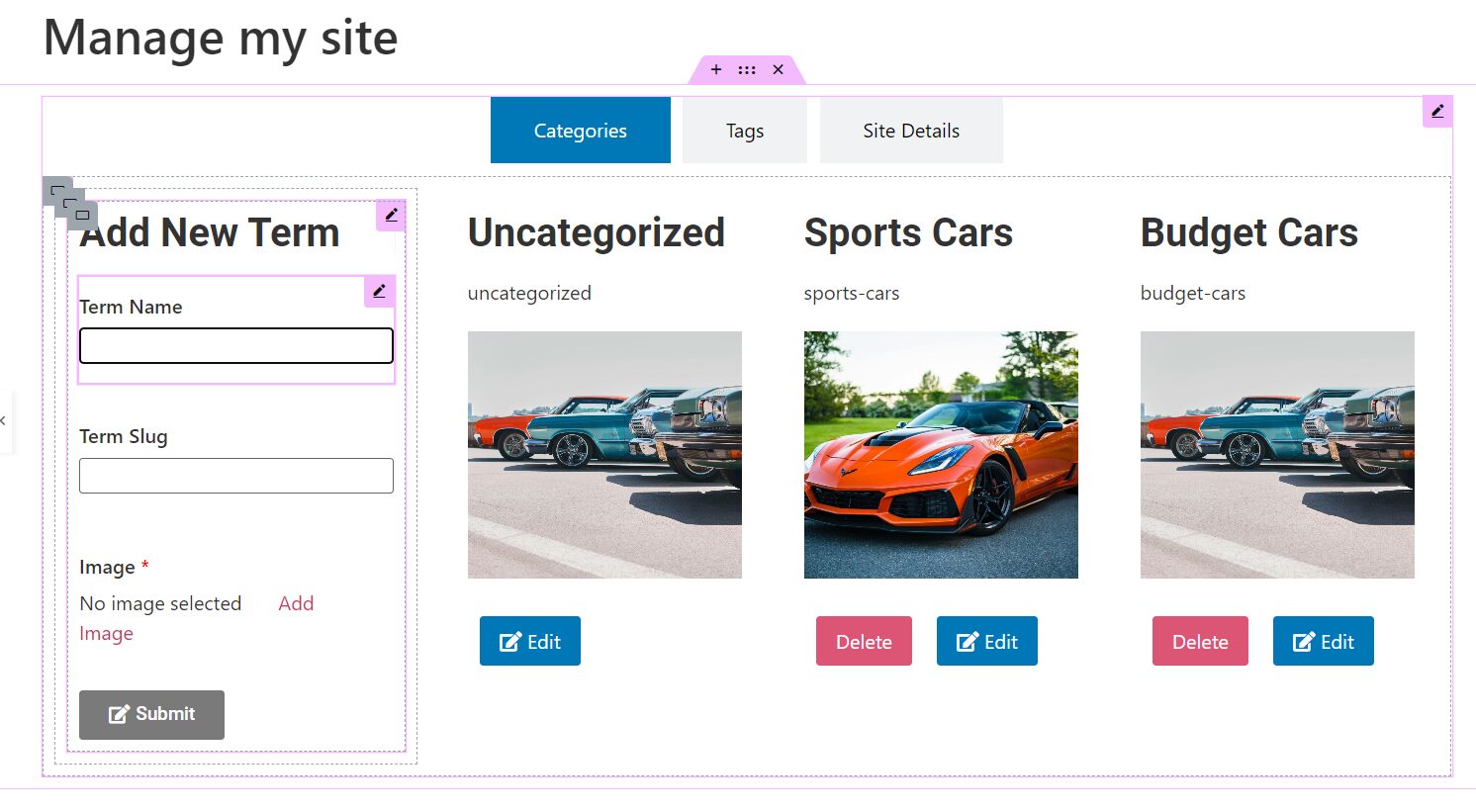Open the Site Details tab

[911, 131]
